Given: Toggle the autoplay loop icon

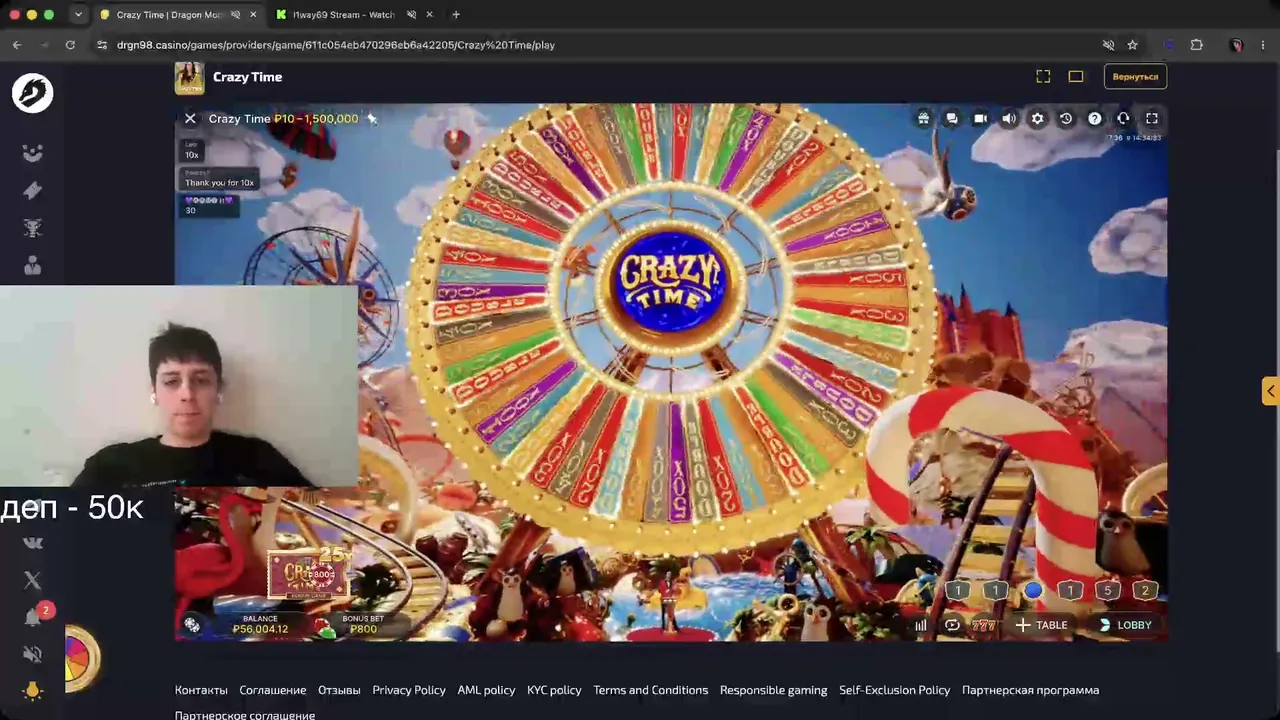Looking at the screenshot, I should coord(952,626).
